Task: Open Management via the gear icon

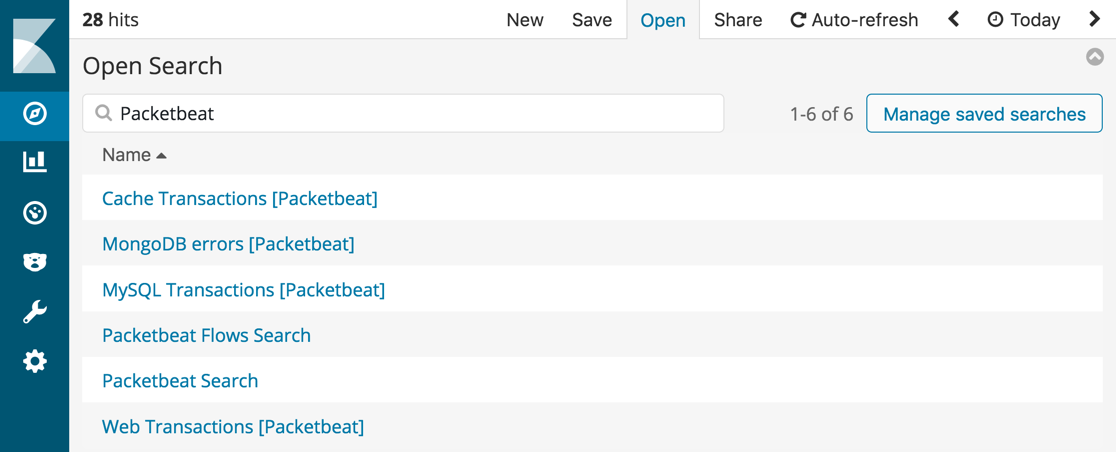Action: [34, 361]
